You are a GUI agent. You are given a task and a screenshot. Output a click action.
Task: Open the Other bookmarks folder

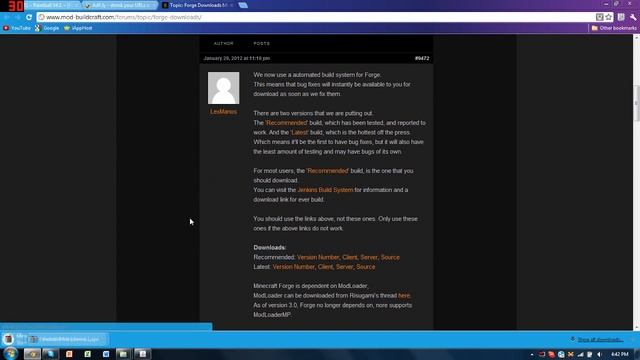(x=614, y=28)
